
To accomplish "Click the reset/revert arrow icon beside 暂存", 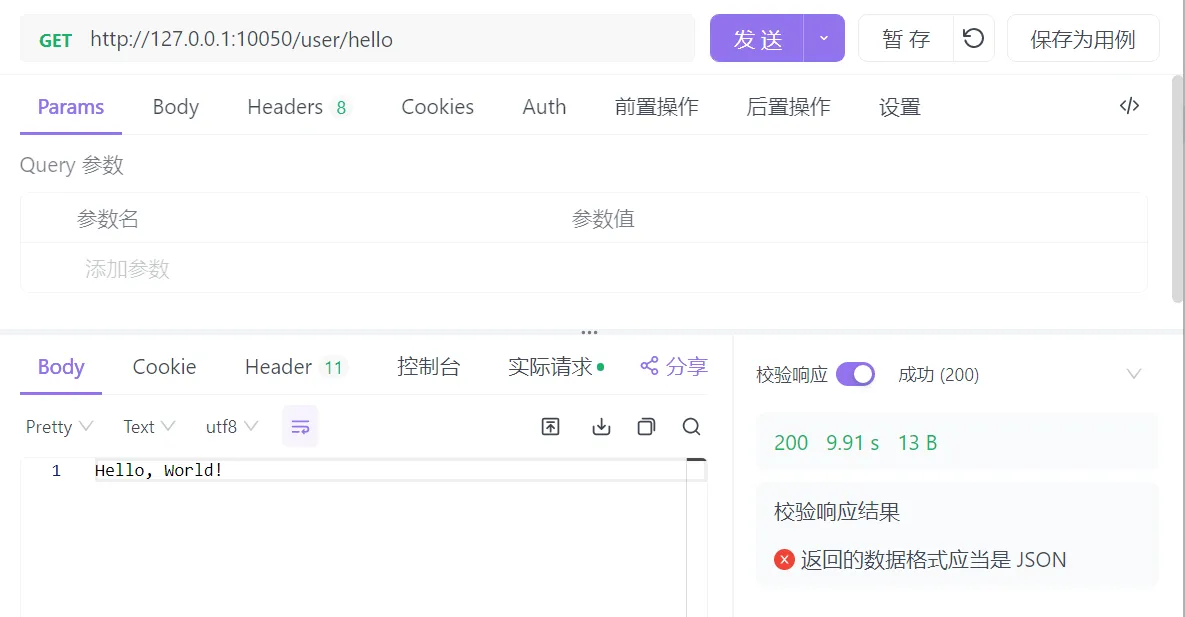I will coord(973,38).
